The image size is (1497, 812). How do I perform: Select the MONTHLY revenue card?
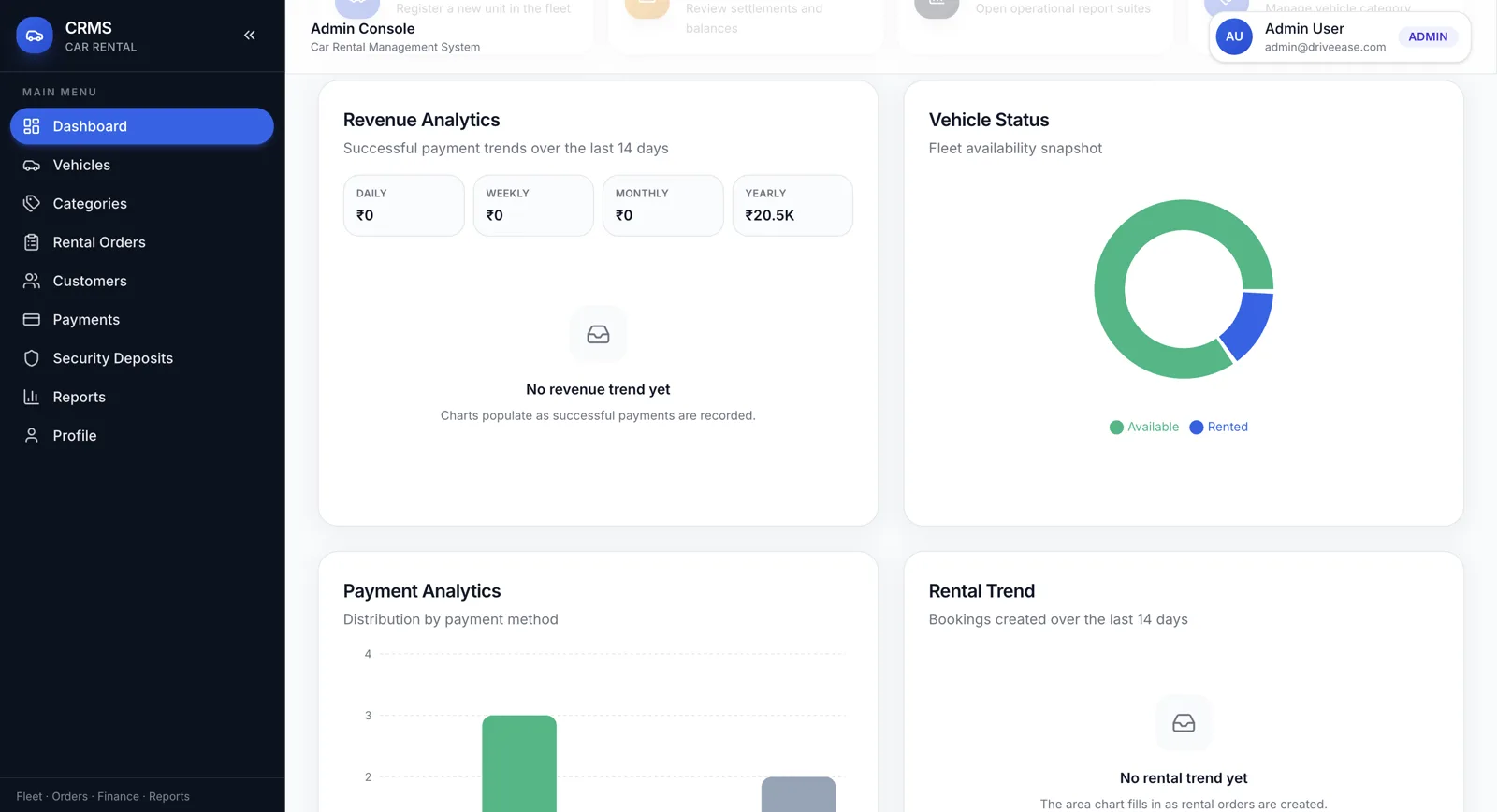(x=663, y=206)
